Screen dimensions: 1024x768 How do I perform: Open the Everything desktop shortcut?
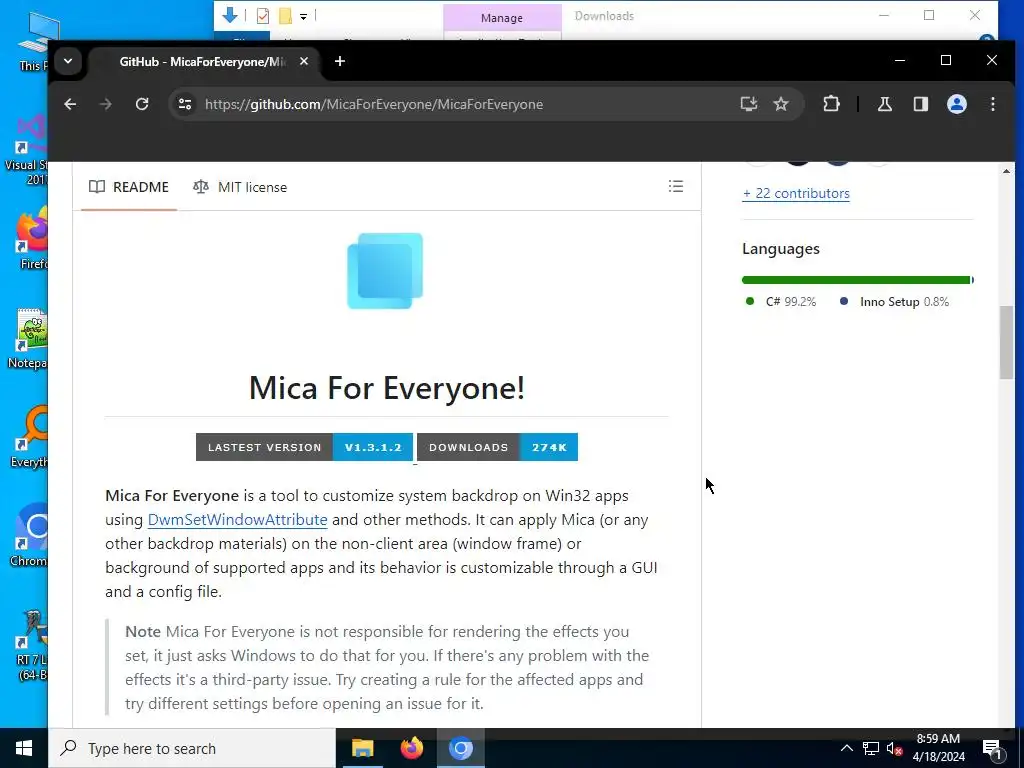(30, 438)
